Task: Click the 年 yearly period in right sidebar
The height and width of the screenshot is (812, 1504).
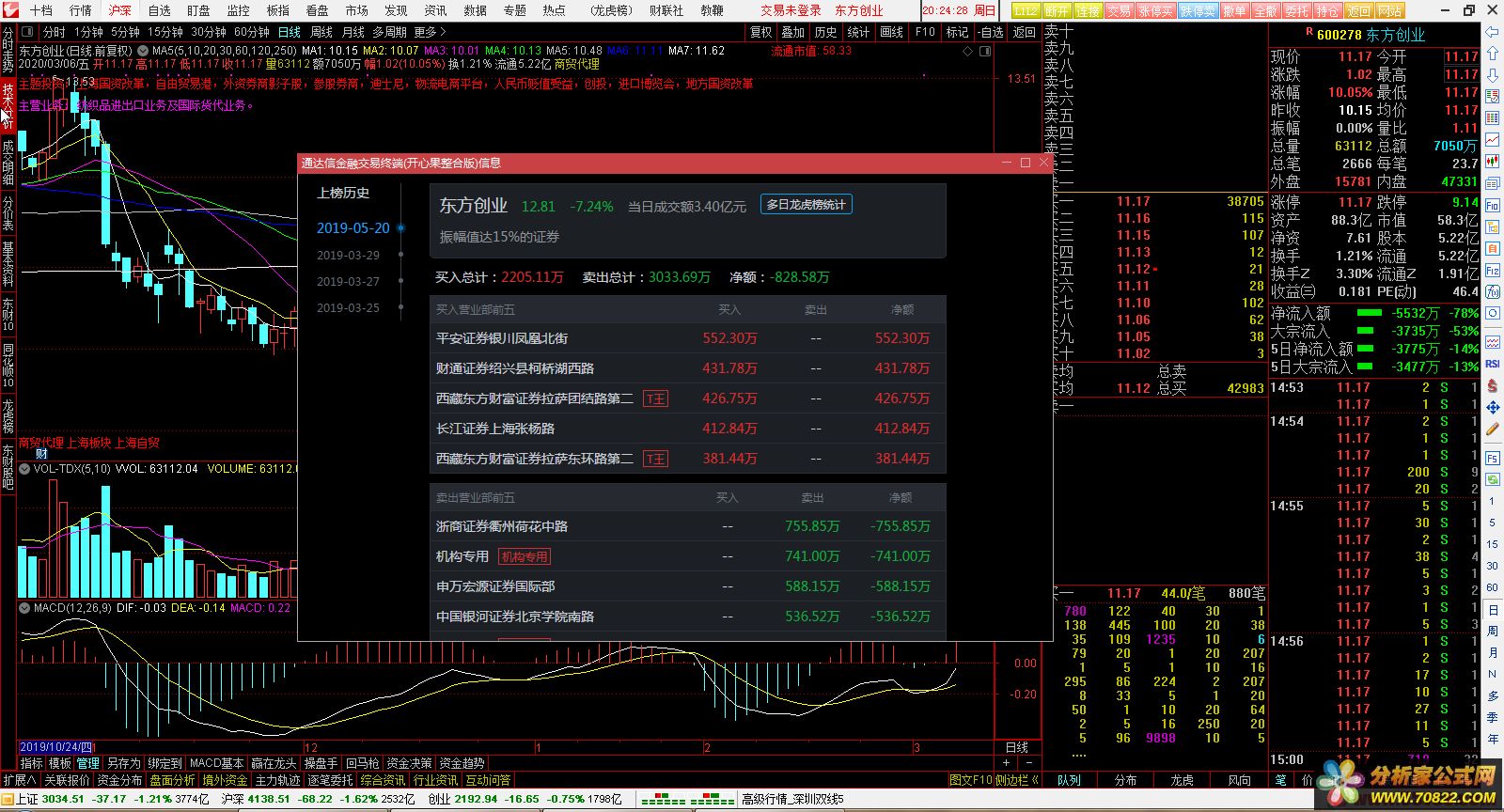Action: click(x=1493, y=740)
